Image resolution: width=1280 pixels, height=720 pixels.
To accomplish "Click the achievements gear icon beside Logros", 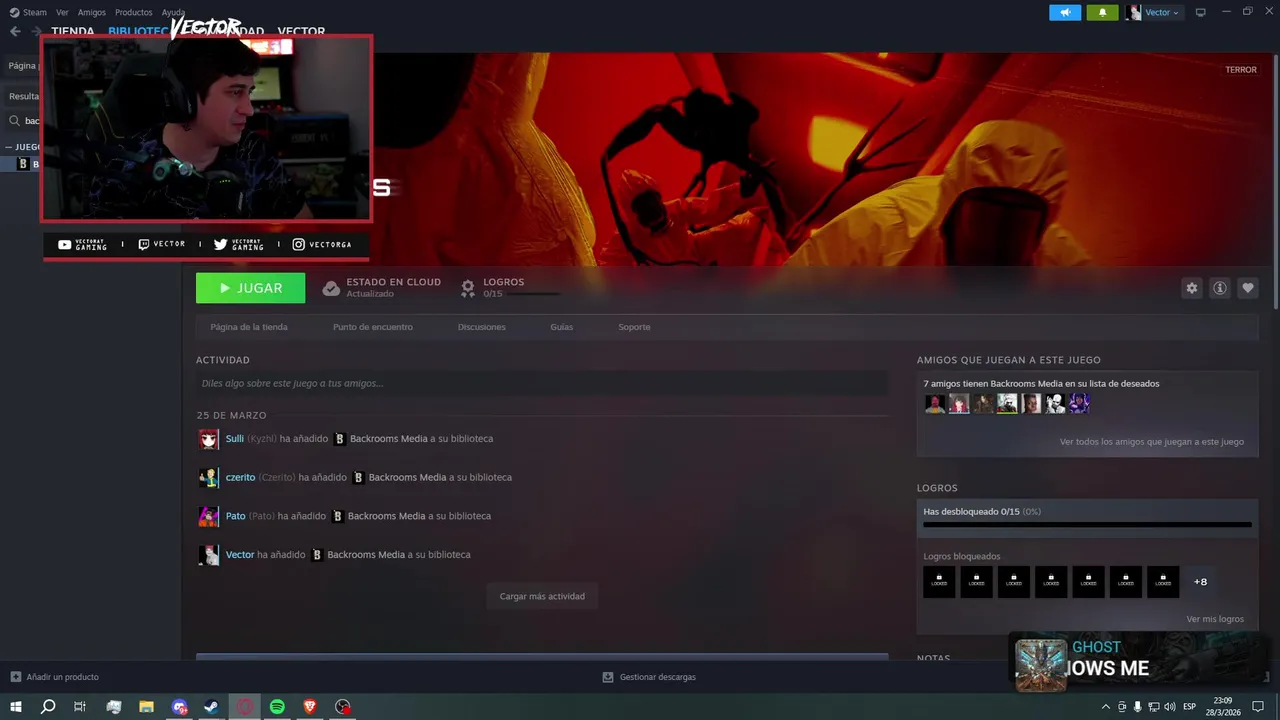I will pos(467,288).
